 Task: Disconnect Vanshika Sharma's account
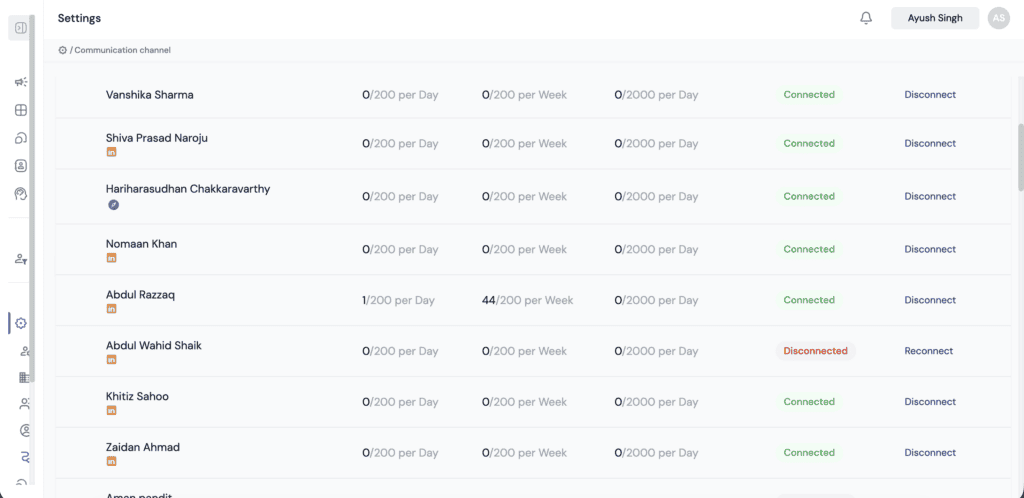tap(930, 95)
